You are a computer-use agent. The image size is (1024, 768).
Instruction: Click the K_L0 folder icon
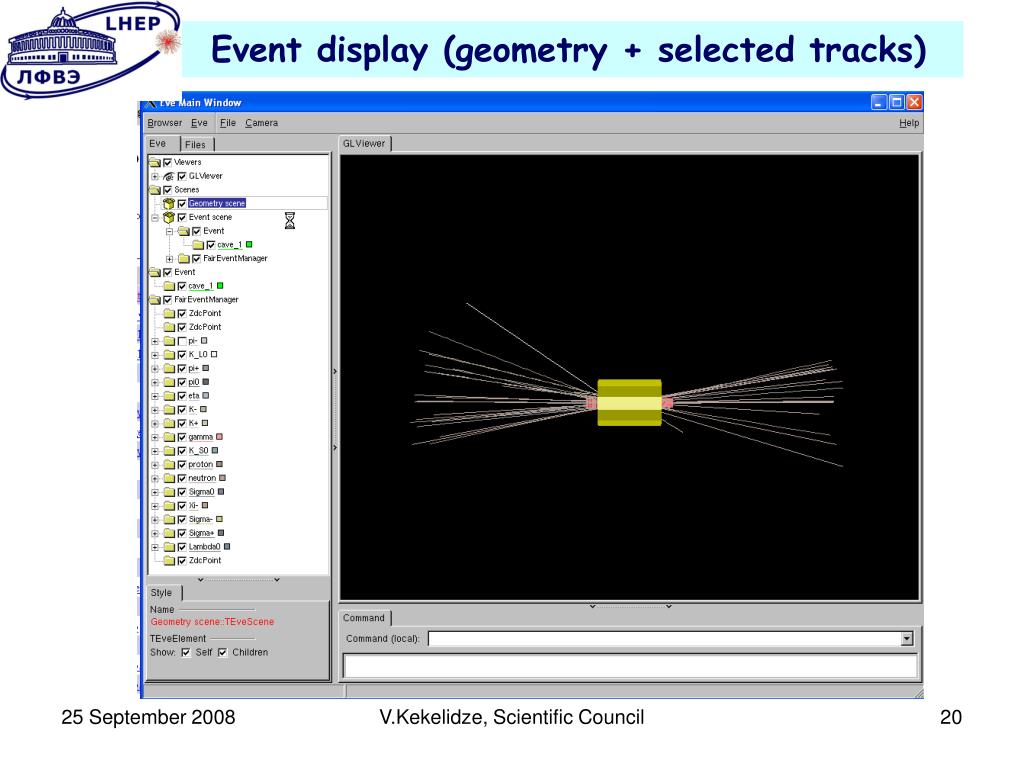point(169,355)
